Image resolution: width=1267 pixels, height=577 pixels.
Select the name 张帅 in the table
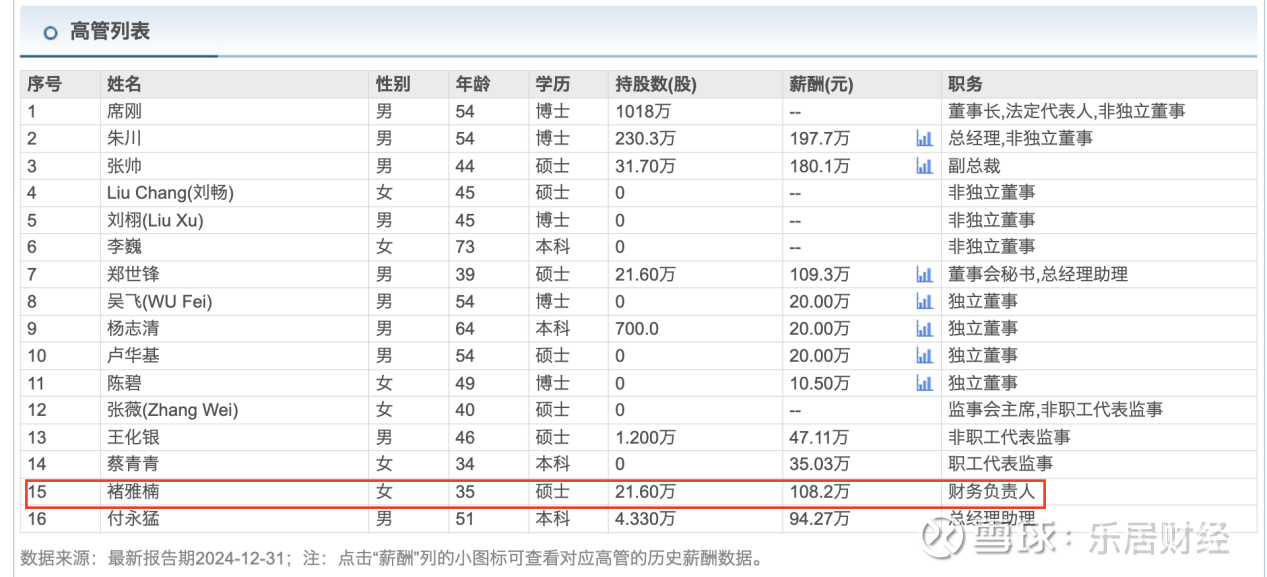pos(124,165)
